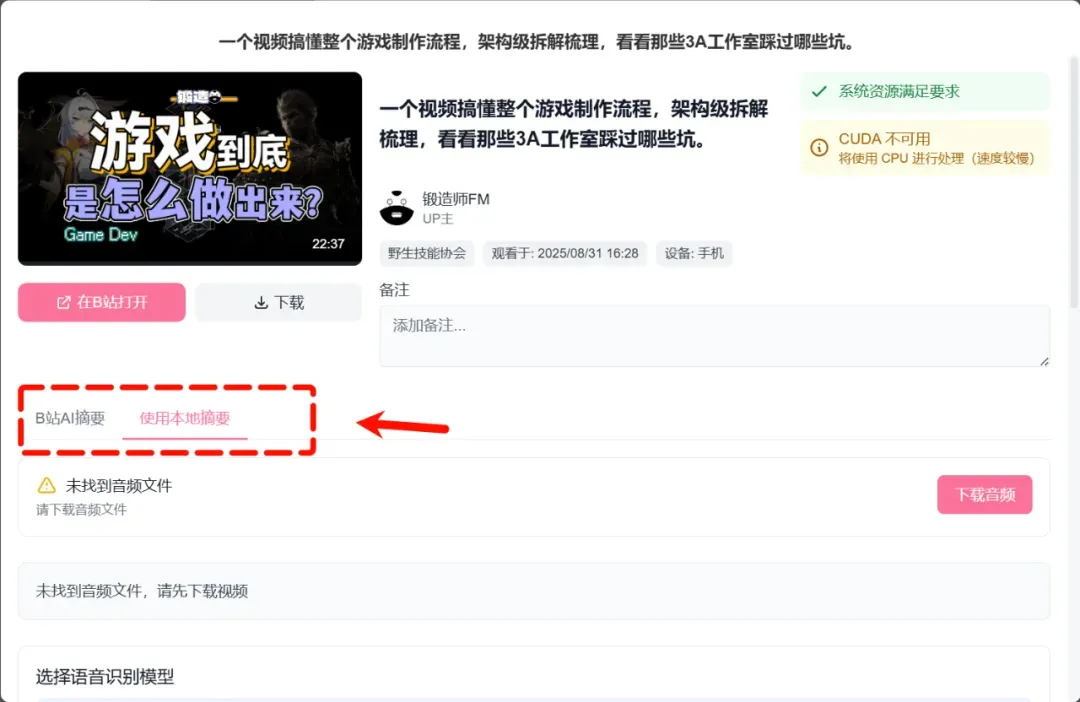Click the vertical scrollbar on the right edge

(x=1074, y=183)
